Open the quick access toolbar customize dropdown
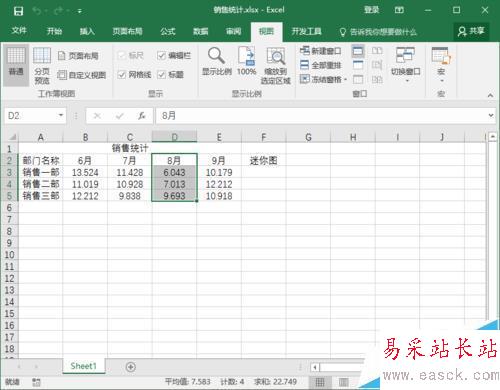Screen dimensions: 500x390 [x=80, y=11]
